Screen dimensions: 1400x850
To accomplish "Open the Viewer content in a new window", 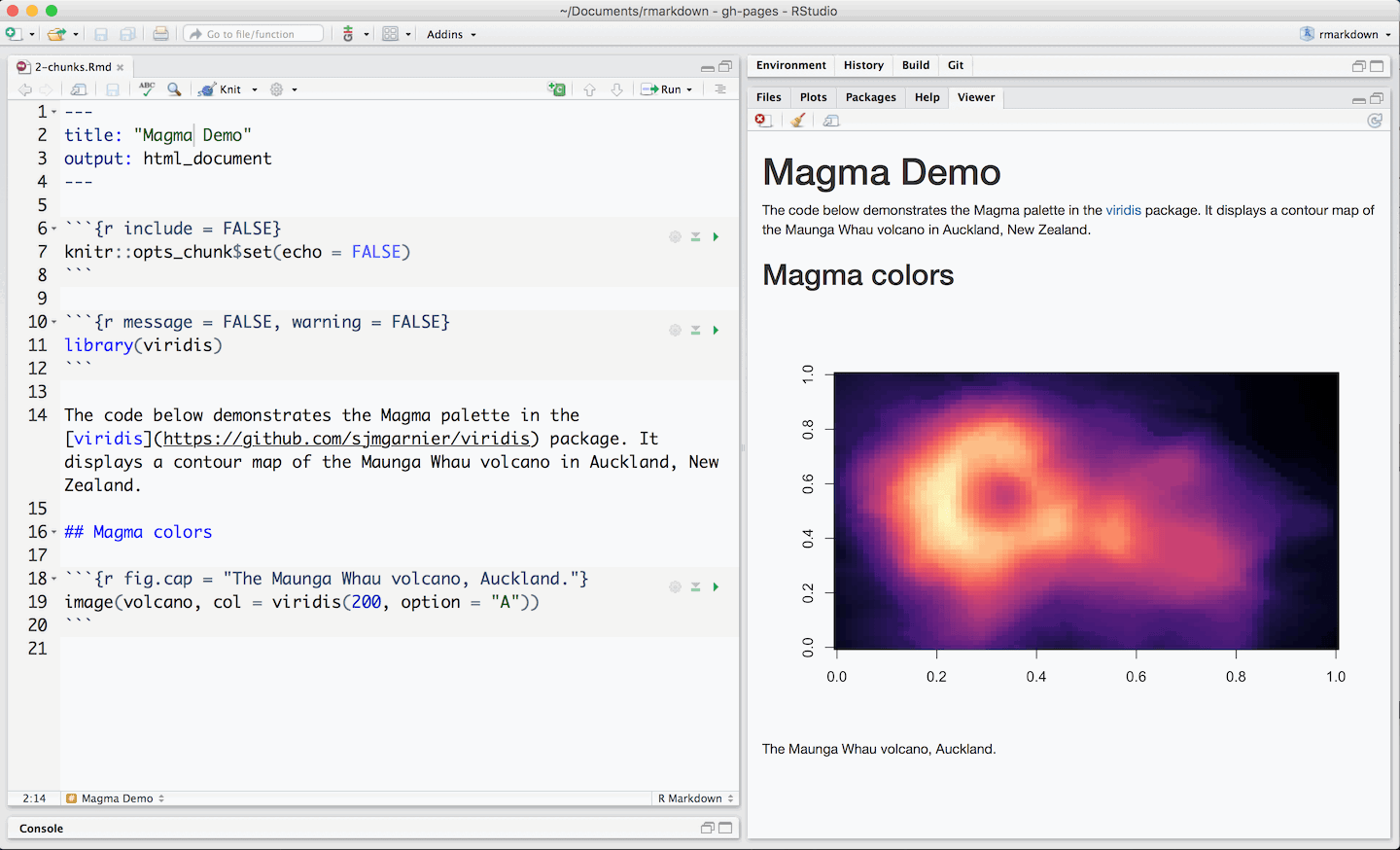I will [x=829, y=120].
